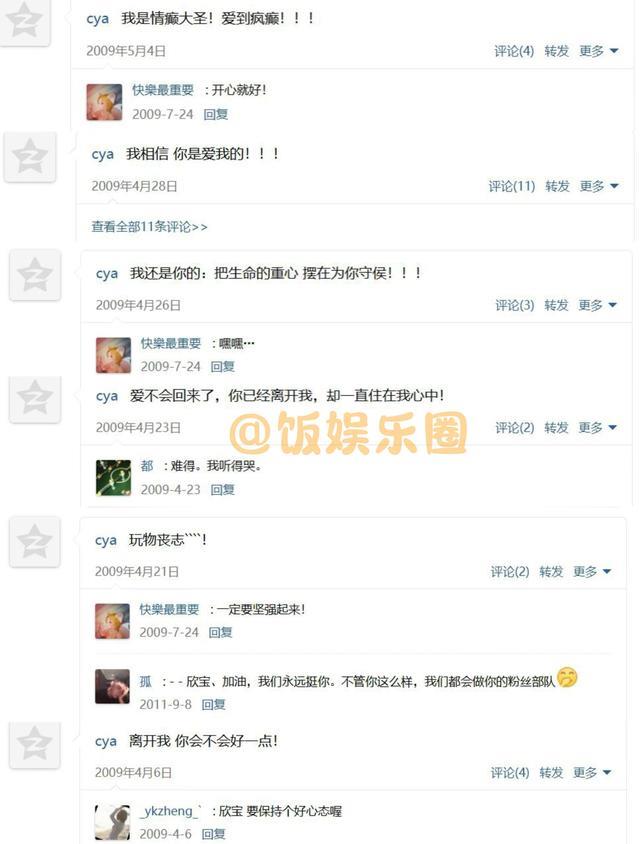The width and height of the screenshot is (640, 844).
Task: Open avatar of commenter 都
Action: [113, 477]
